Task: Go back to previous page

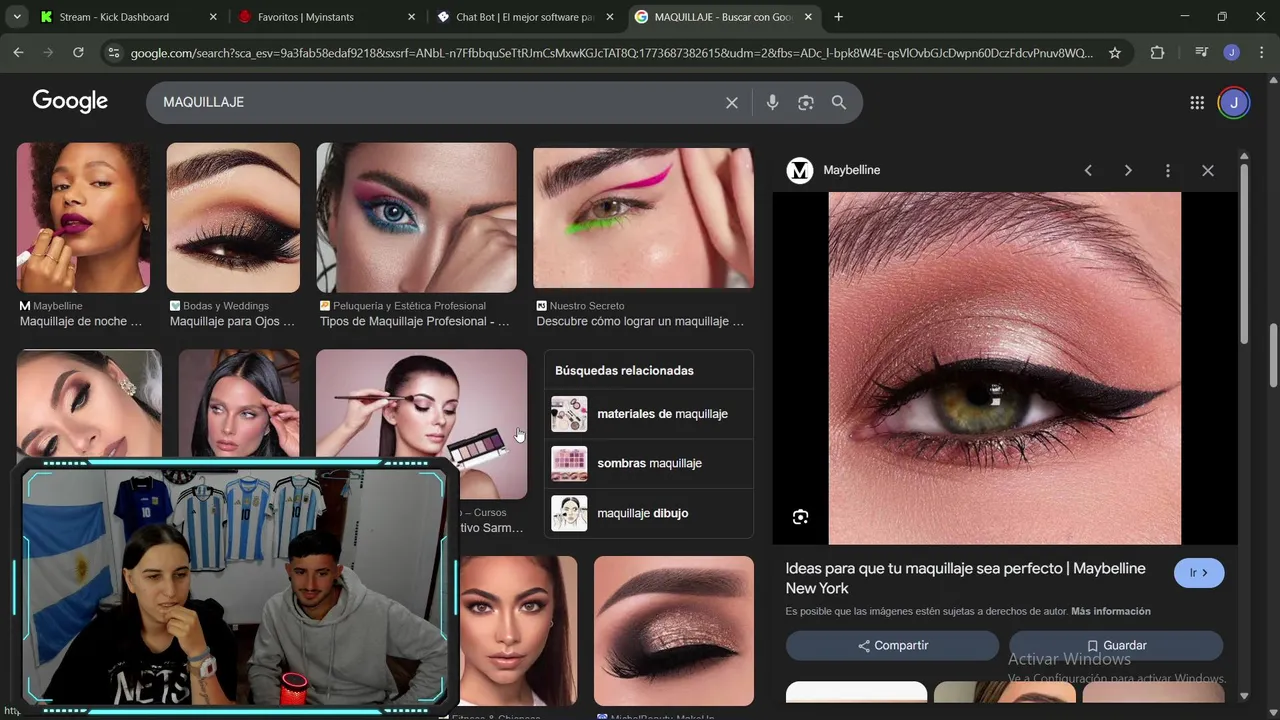Action: tap(18, 53)
